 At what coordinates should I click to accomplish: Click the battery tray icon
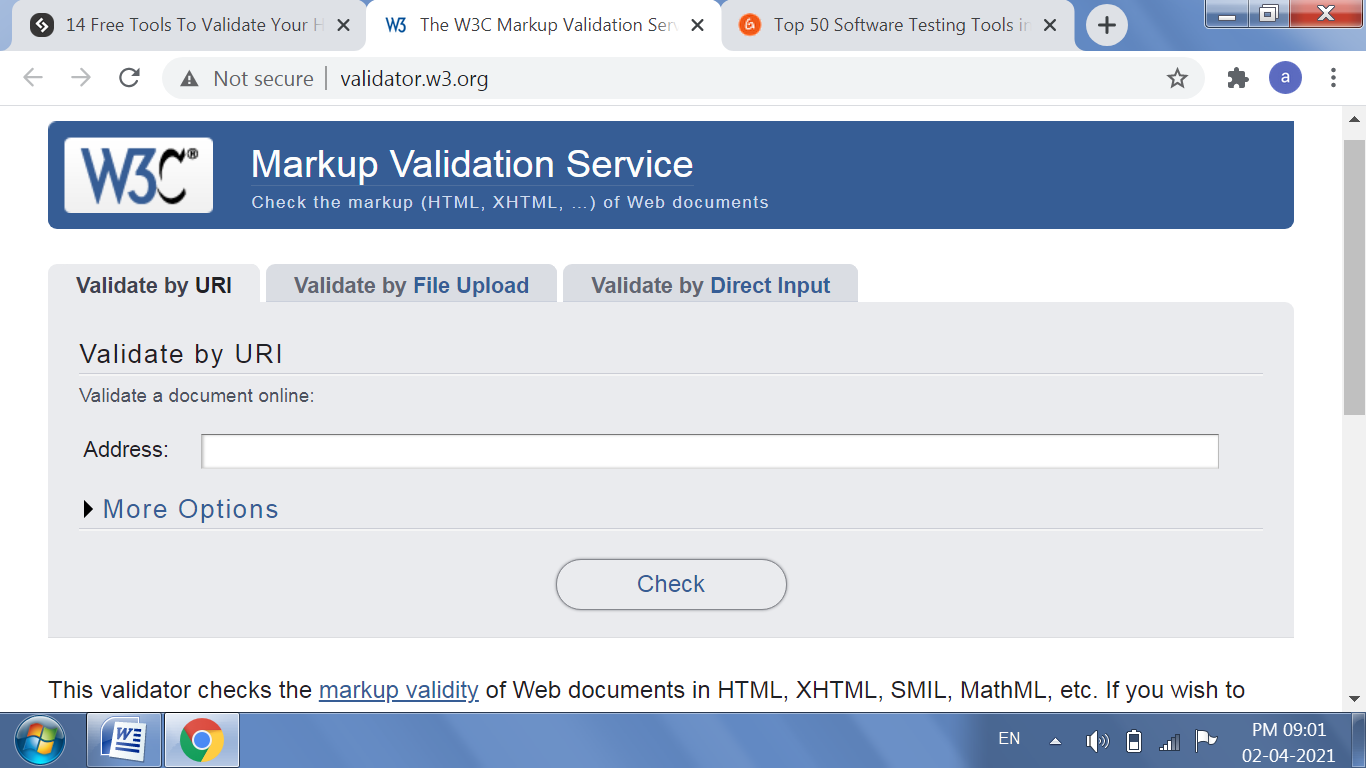click(x=1134, y=741)
